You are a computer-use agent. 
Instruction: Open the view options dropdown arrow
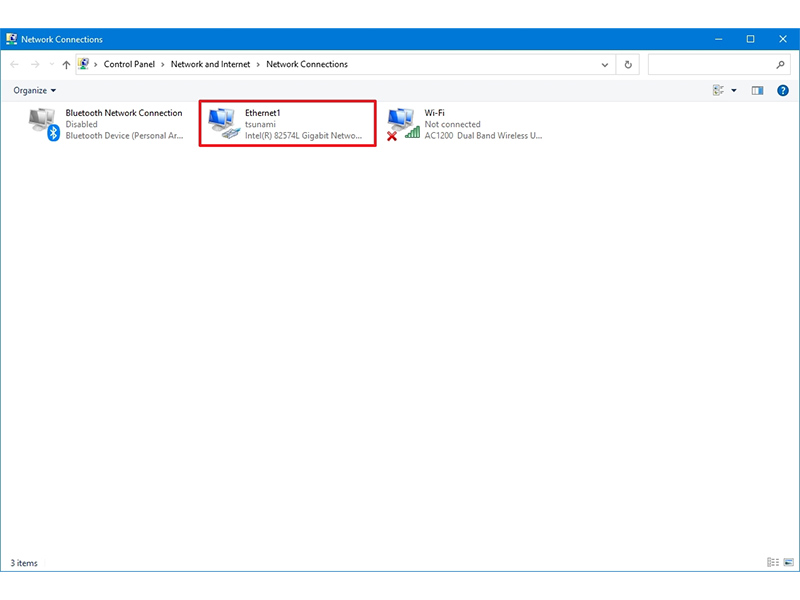pyautogui.click(x=734, y=90)
